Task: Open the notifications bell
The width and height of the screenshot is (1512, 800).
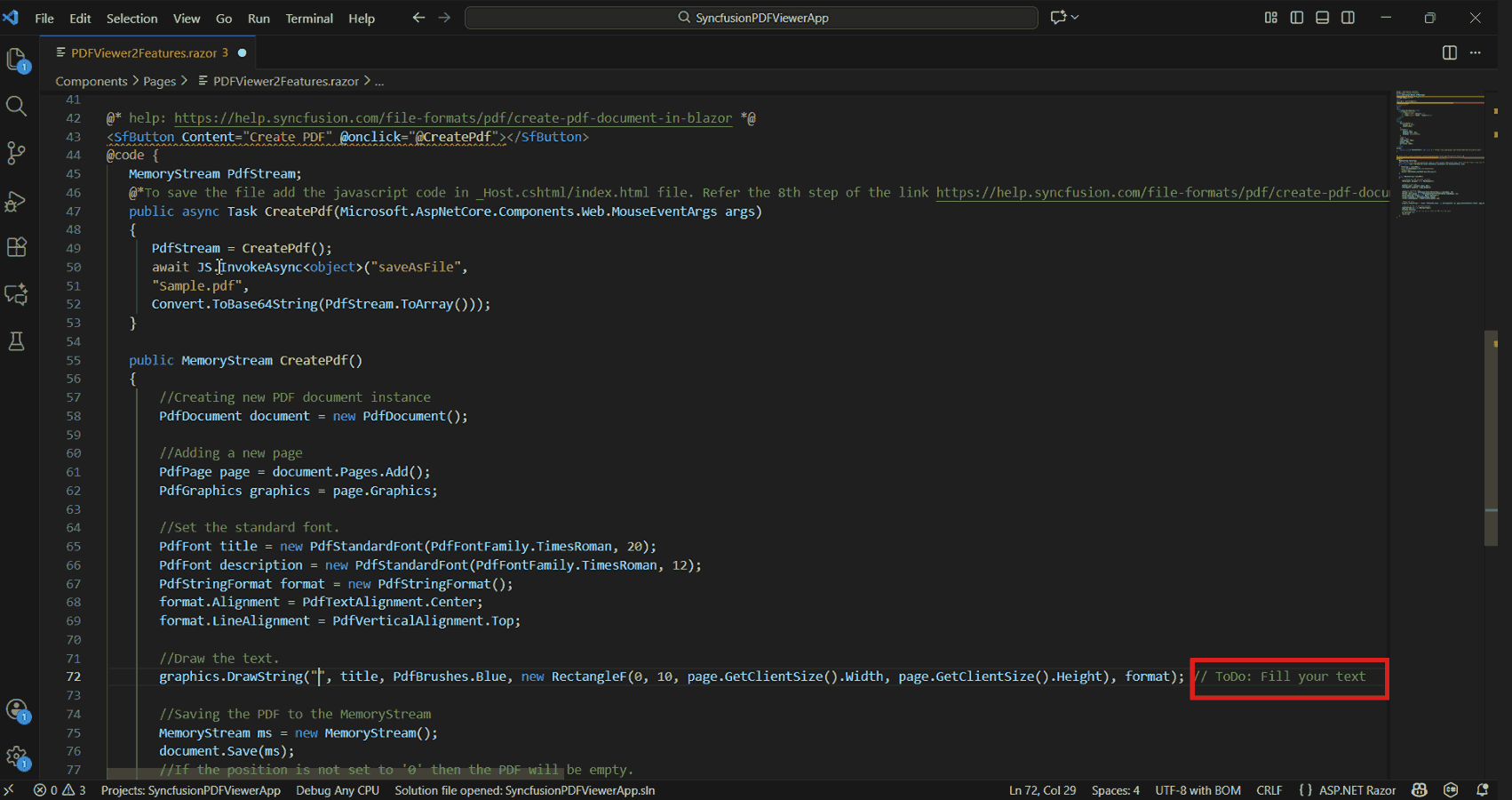Action: point(1482,790)
